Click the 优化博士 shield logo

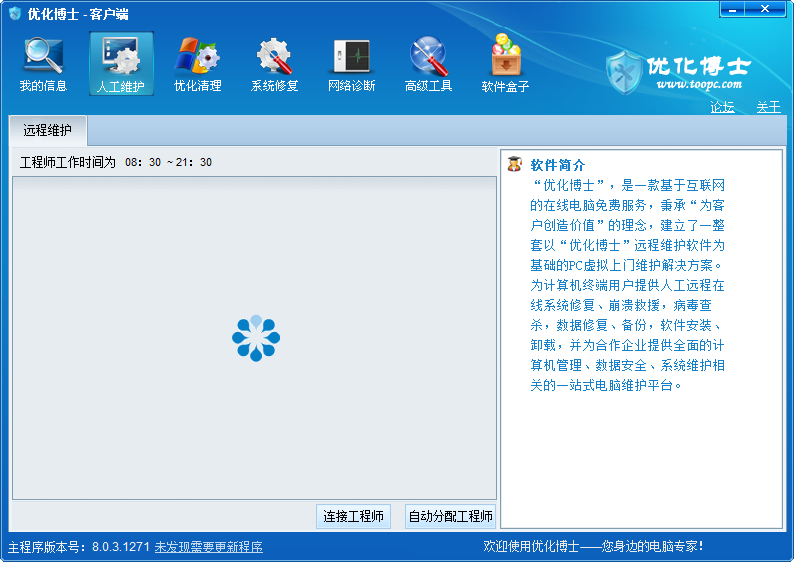(626, 71)
